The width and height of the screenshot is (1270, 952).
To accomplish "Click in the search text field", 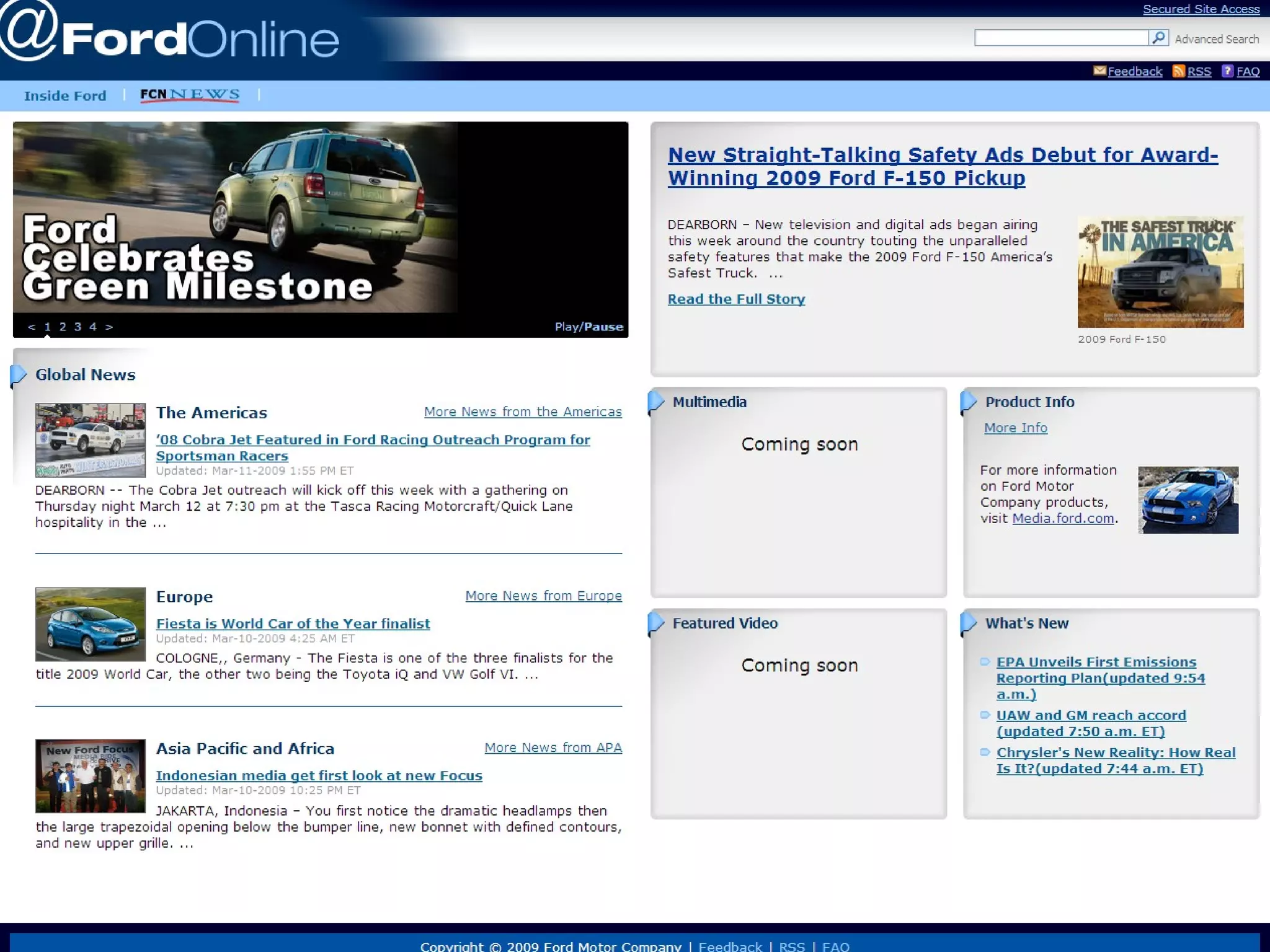I will point(1060,38).
